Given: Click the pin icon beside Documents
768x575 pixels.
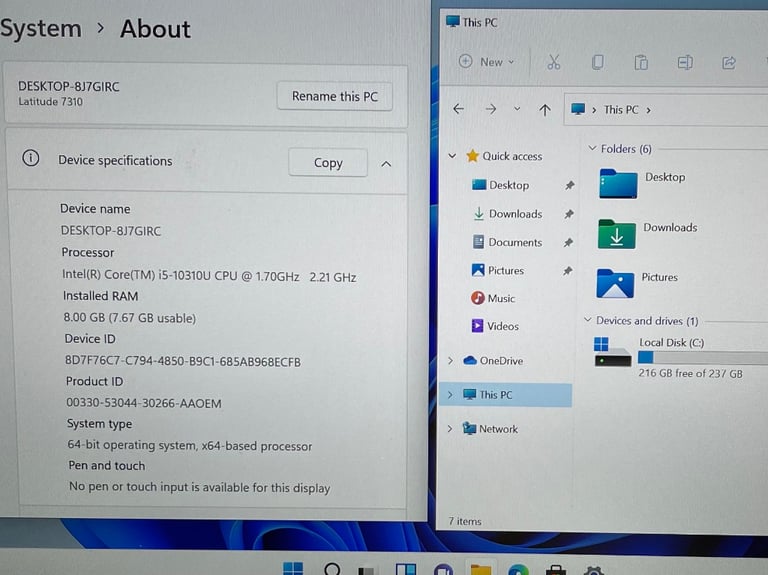Looking at the screenshot, I should [x=568, y=242].
